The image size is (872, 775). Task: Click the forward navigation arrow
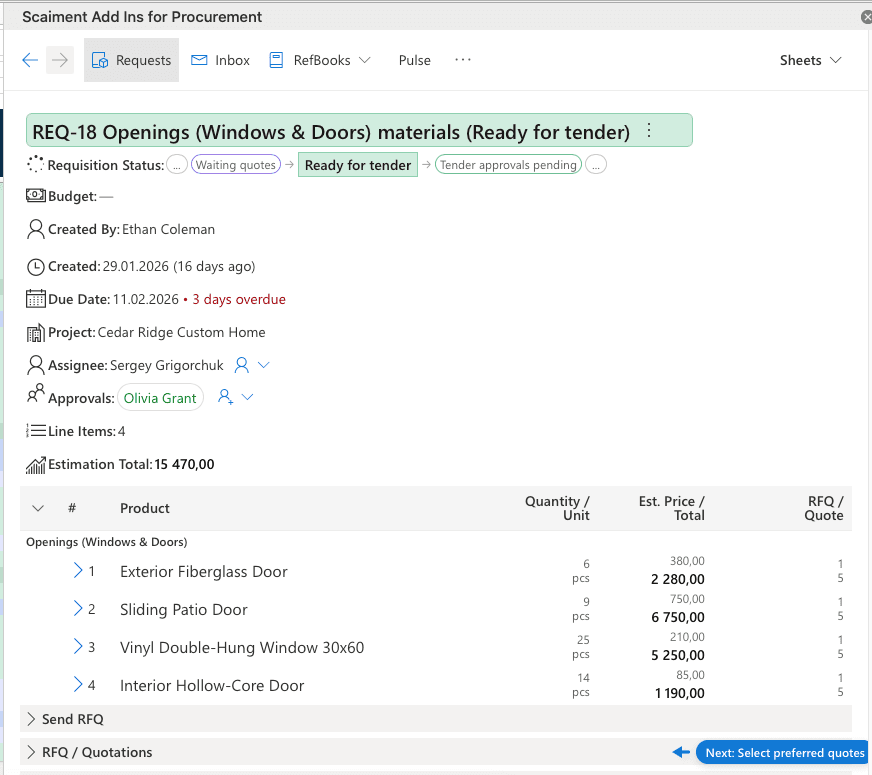pyautogui.click(x=61, y=60)
